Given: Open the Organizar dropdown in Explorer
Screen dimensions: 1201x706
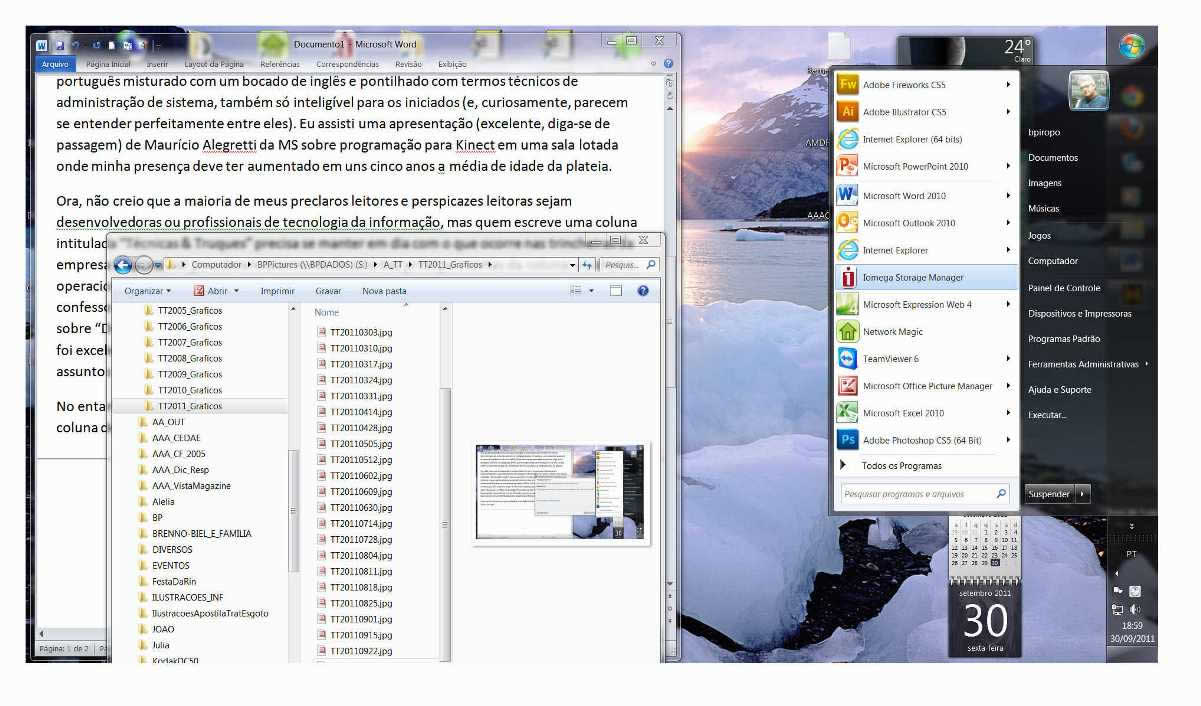Looking at the screenshot, I should click(148, 291).
